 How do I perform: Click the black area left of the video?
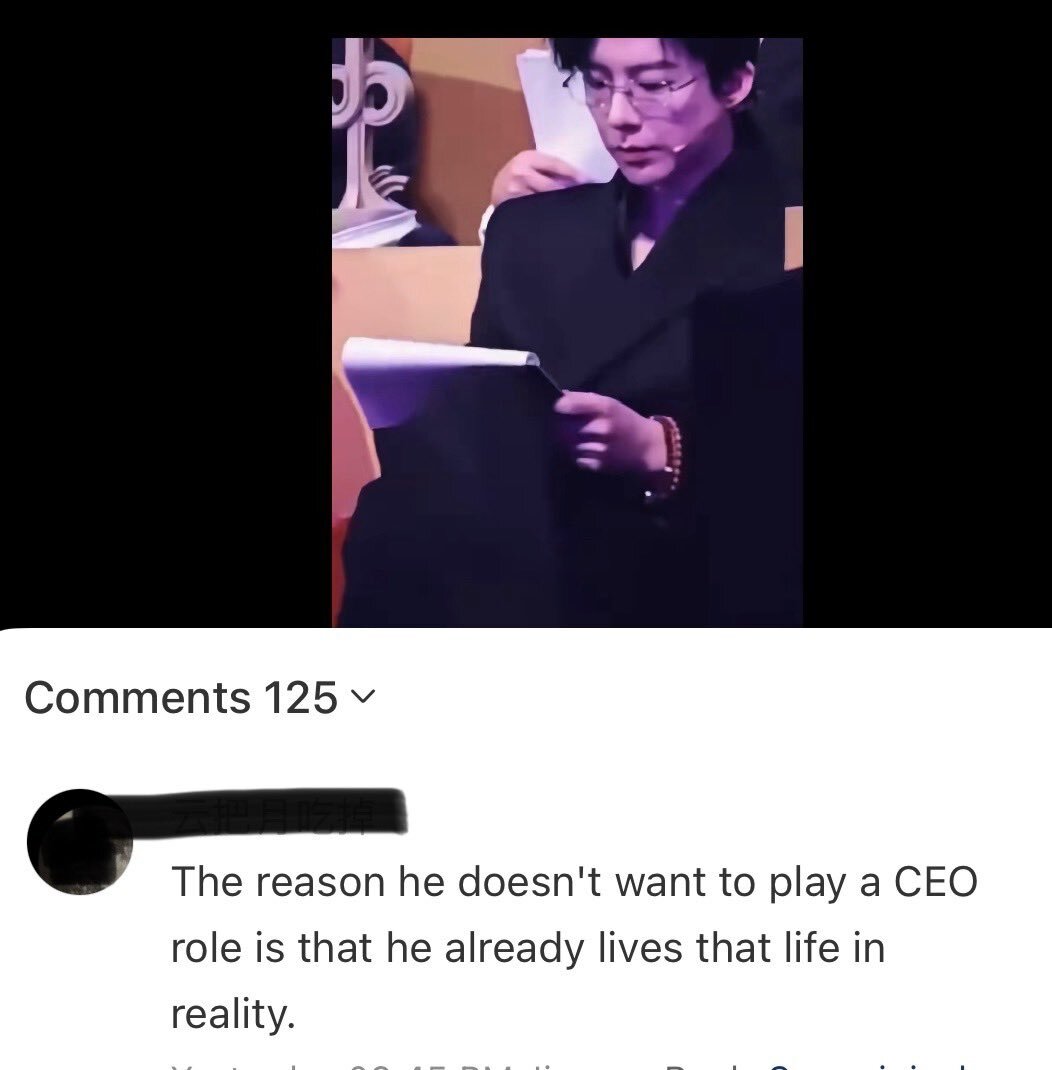pos(166,314)
